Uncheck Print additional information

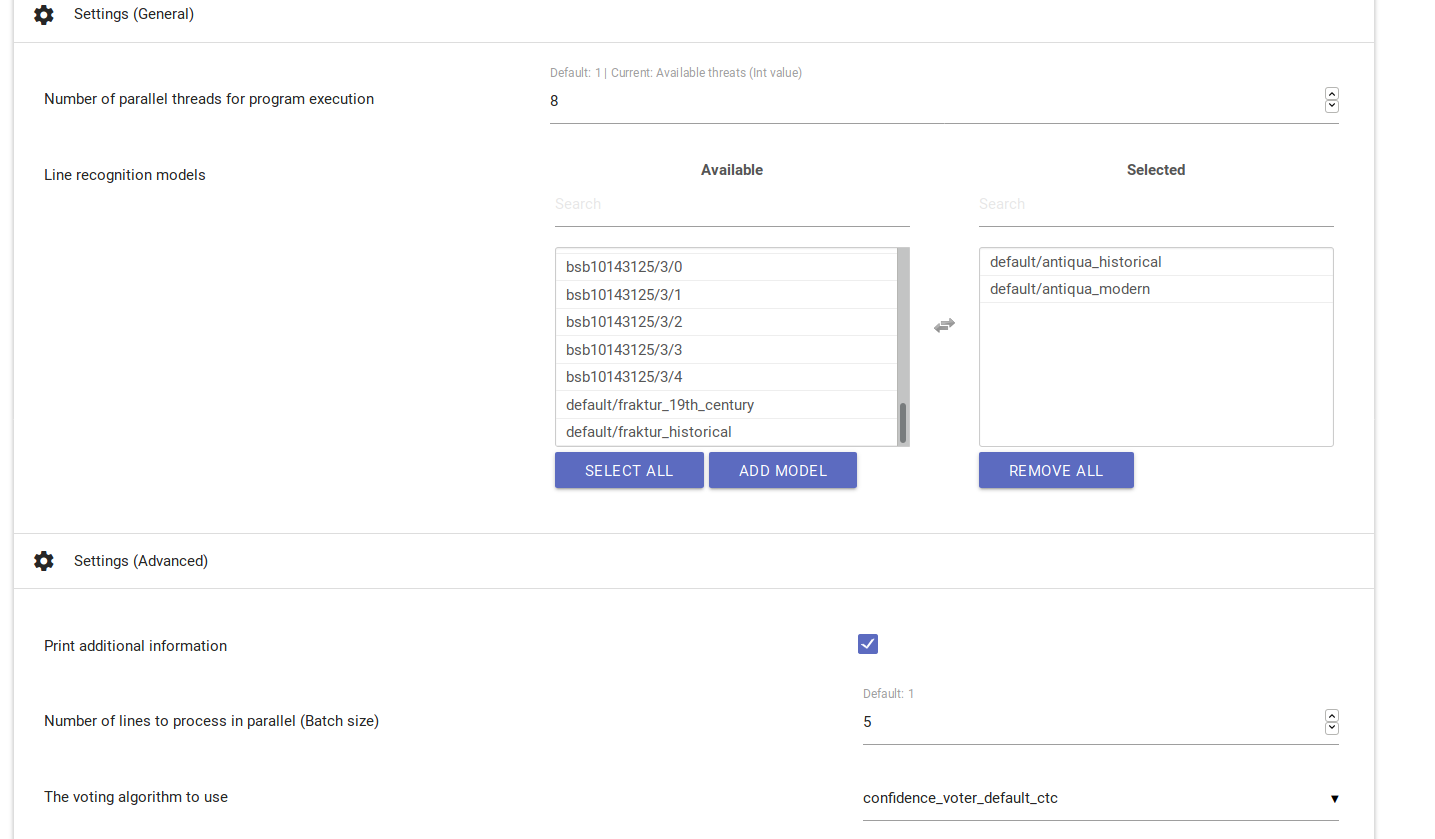point(867,644)
